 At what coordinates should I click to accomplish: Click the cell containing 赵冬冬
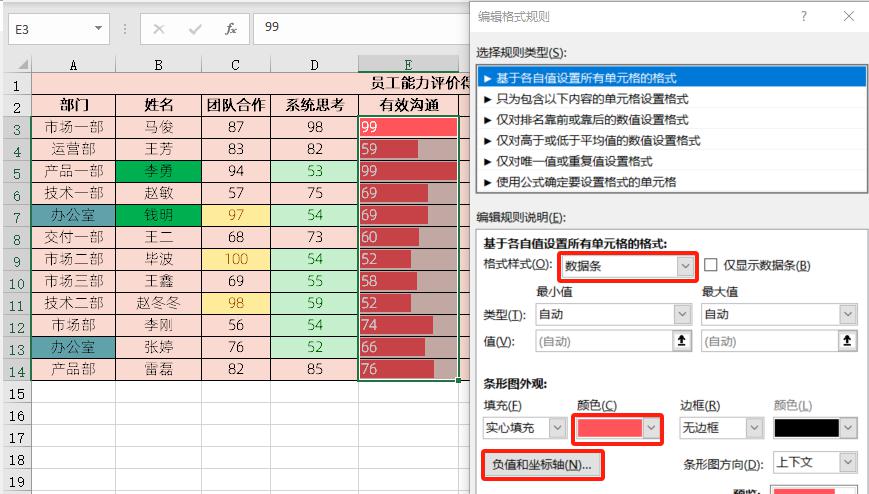pos(159,303)
